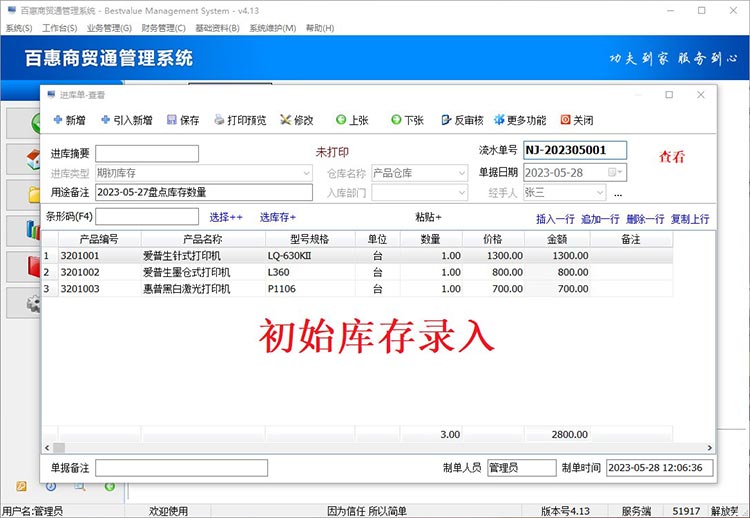
Task: Open the 基础资料(B) menu
Action: point(217,28)
